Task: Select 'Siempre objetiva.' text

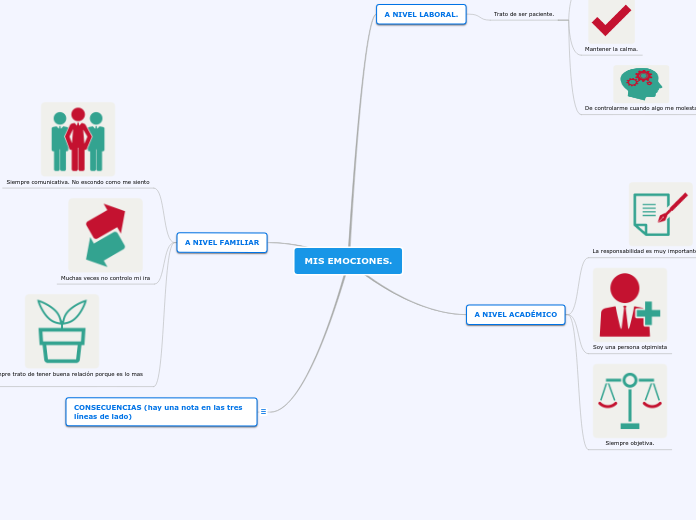Action: [630, 443]
